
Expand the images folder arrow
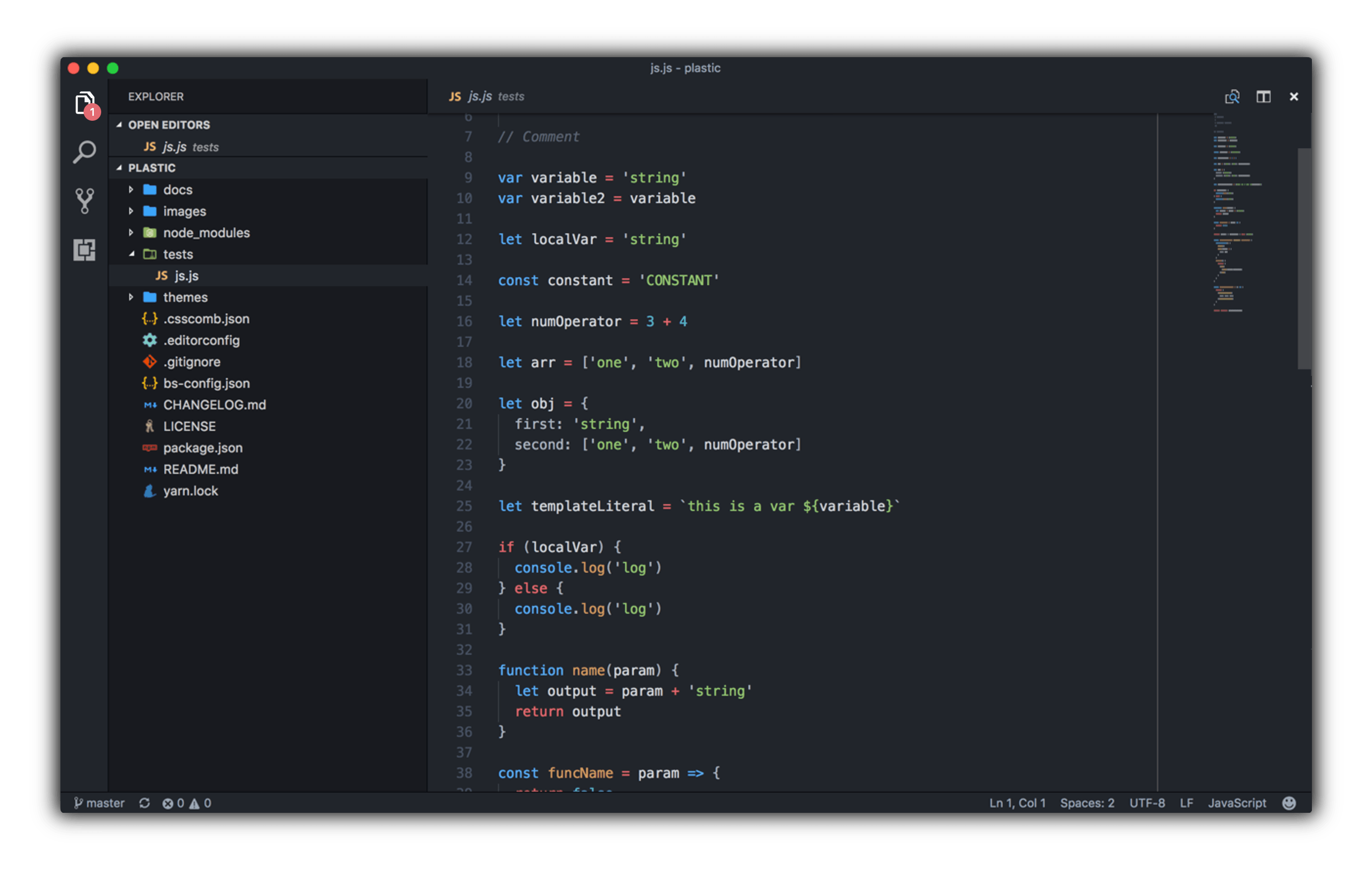point(131,211)
